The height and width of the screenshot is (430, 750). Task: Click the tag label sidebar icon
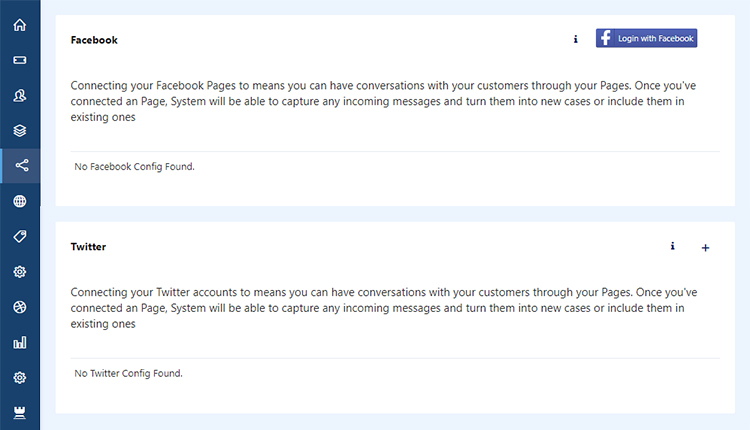[20, 236]
